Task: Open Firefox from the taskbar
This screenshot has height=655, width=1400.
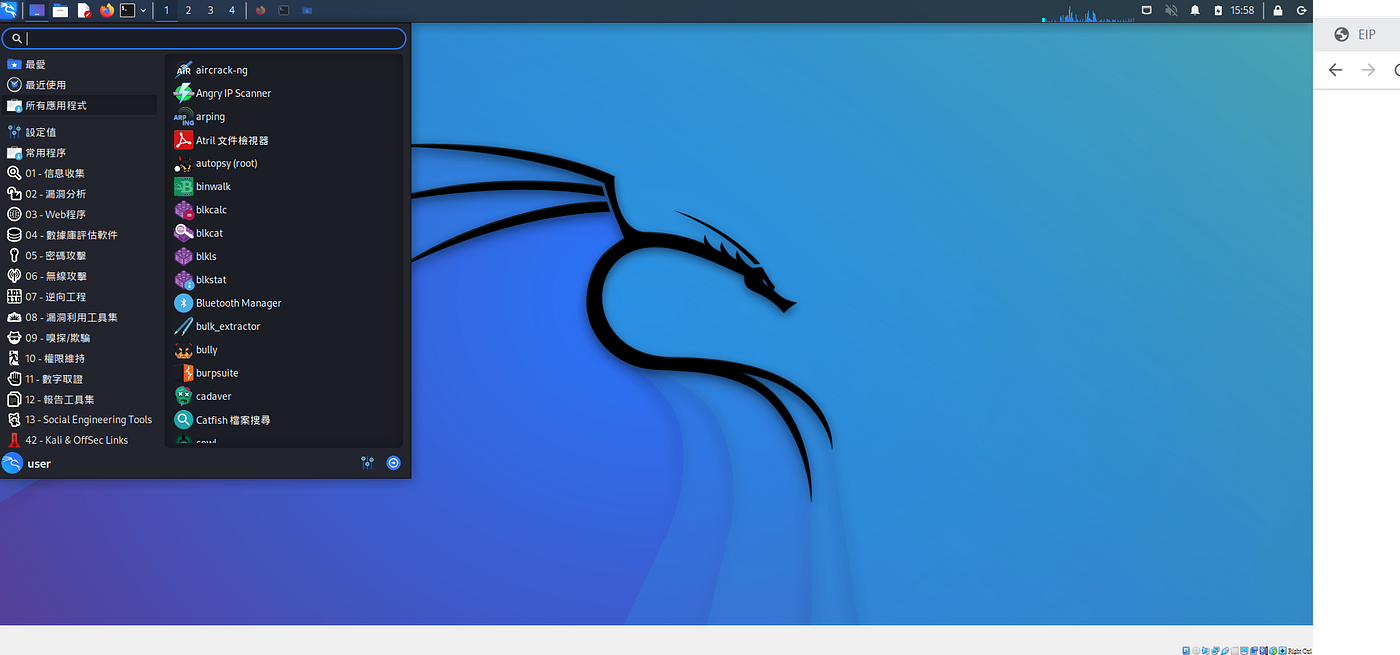Action: (107, 10)
